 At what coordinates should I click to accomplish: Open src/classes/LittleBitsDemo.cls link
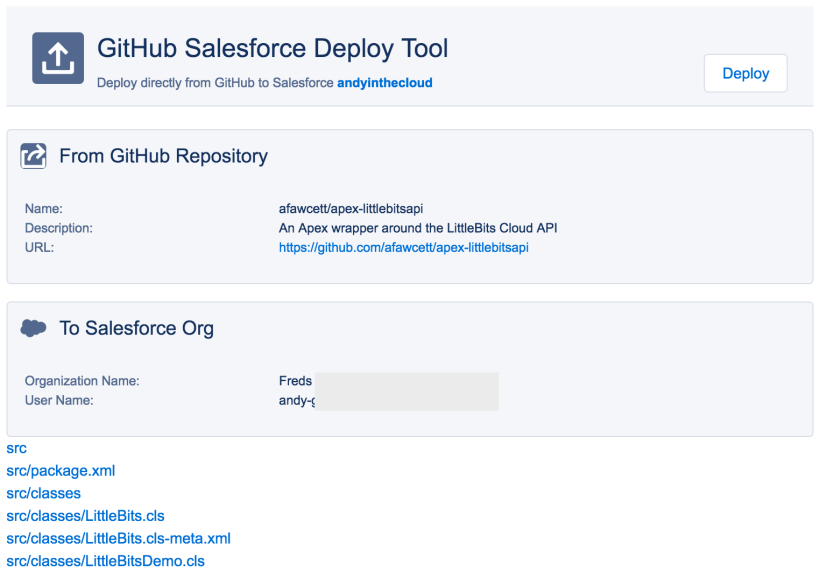coord(105,561)
